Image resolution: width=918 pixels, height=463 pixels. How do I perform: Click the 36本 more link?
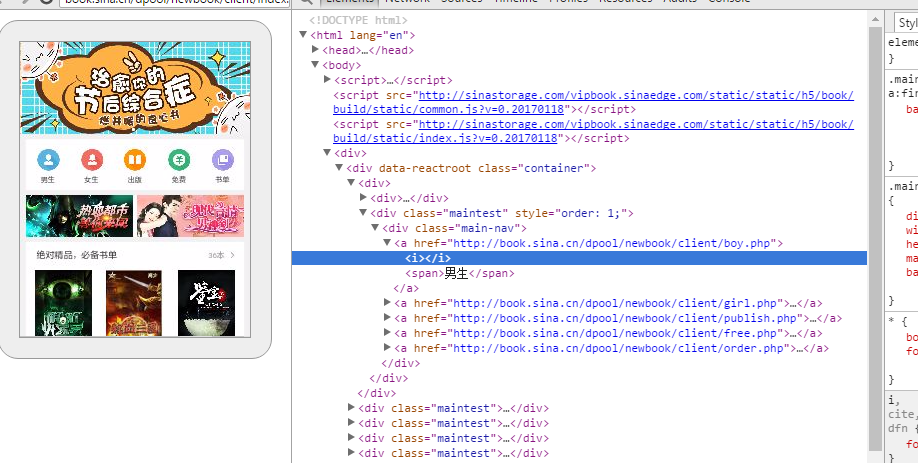221,255
